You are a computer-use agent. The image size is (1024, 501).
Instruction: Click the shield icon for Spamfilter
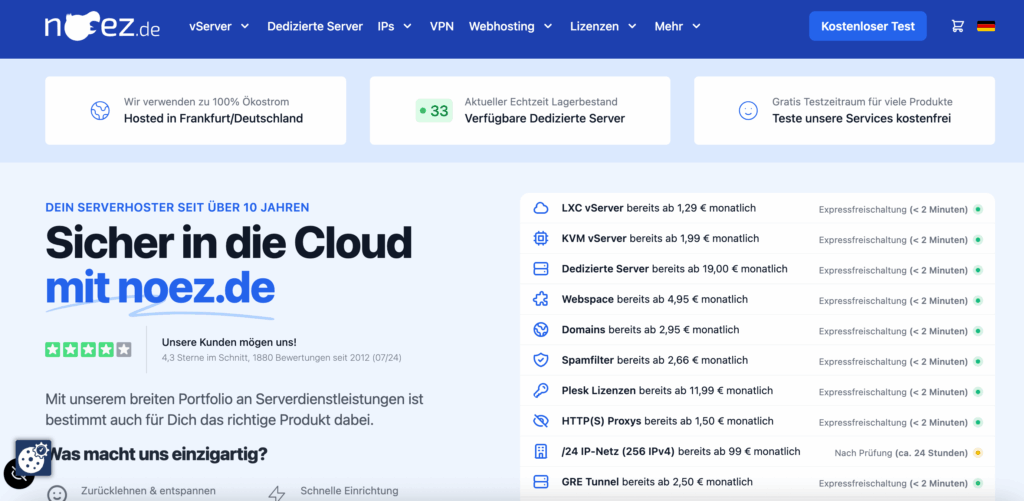pos(541,361)
